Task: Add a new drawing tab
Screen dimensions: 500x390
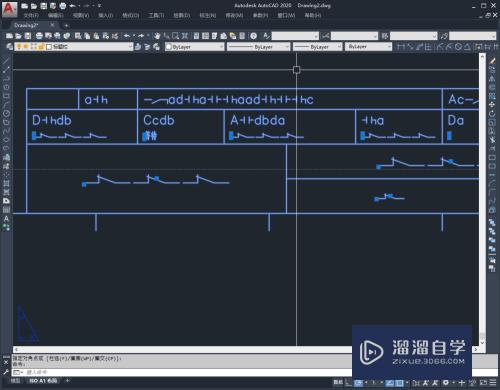Action: [66, 25]
